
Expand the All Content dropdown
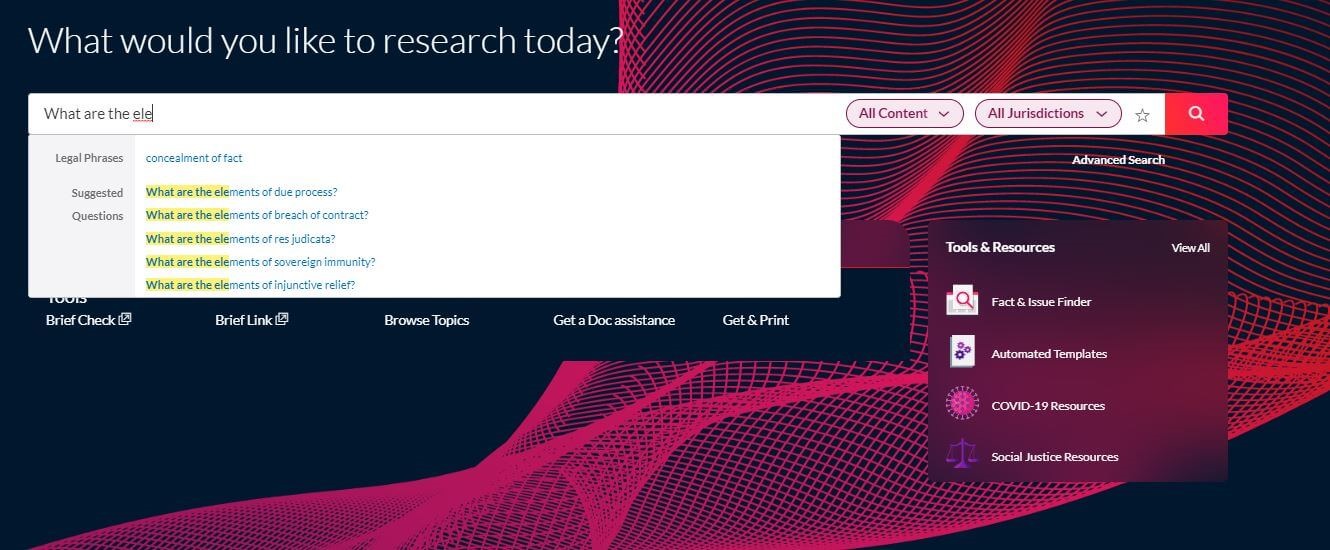[904, 114]
